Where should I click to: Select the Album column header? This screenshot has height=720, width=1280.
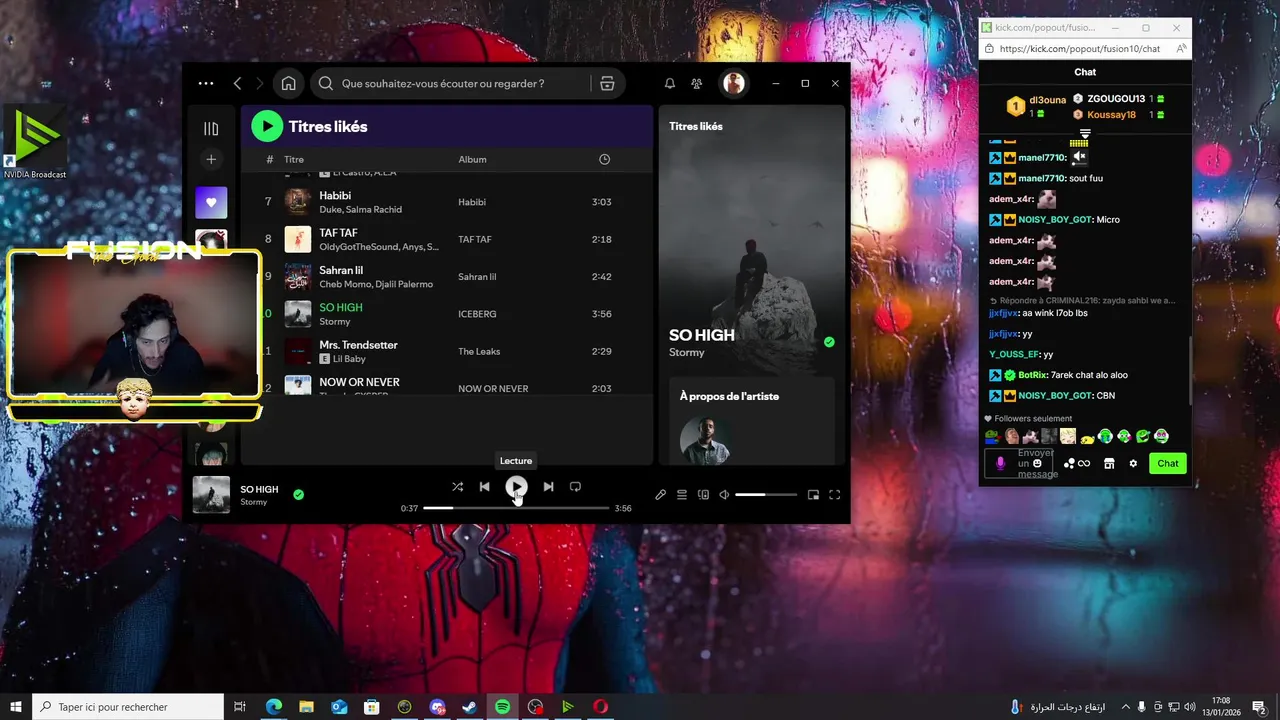(473, 159)
